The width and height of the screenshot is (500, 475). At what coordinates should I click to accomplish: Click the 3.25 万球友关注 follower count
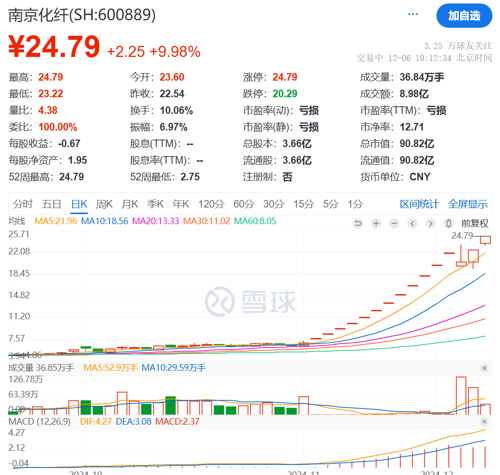[458, 46]
